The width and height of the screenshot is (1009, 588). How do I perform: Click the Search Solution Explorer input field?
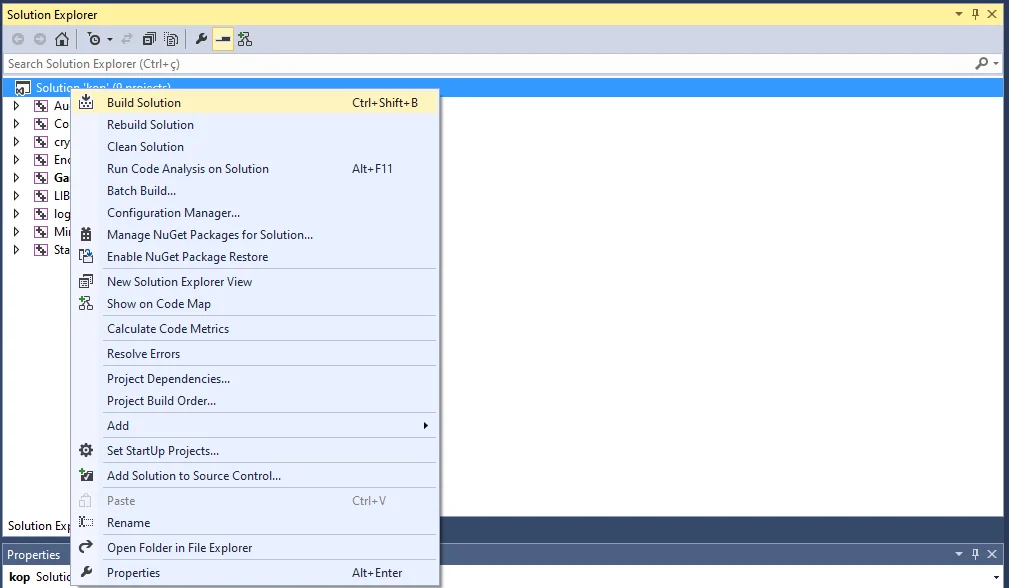point(480,64)
